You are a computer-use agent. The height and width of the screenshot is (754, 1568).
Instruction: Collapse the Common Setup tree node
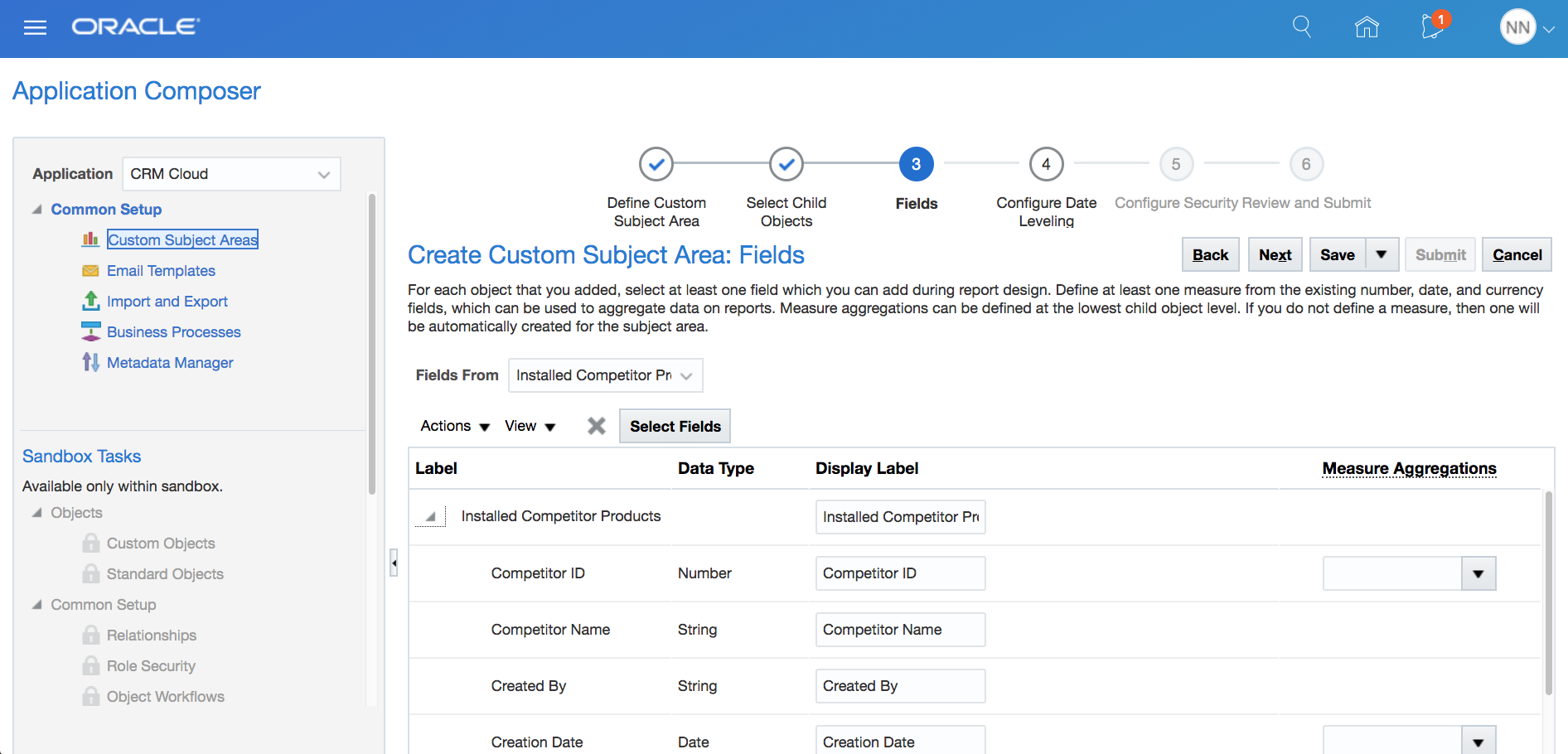click(x=37, y=210)
